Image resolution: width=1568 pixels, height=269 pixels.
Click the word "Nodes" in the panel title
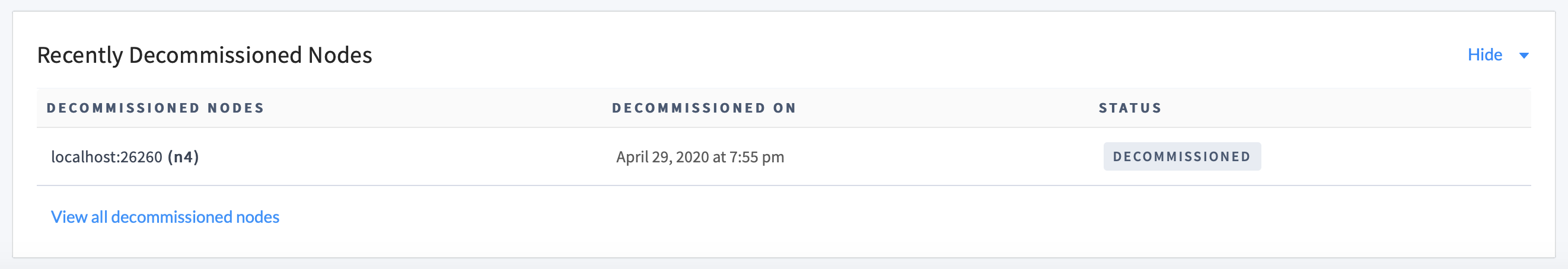[340, 55]
